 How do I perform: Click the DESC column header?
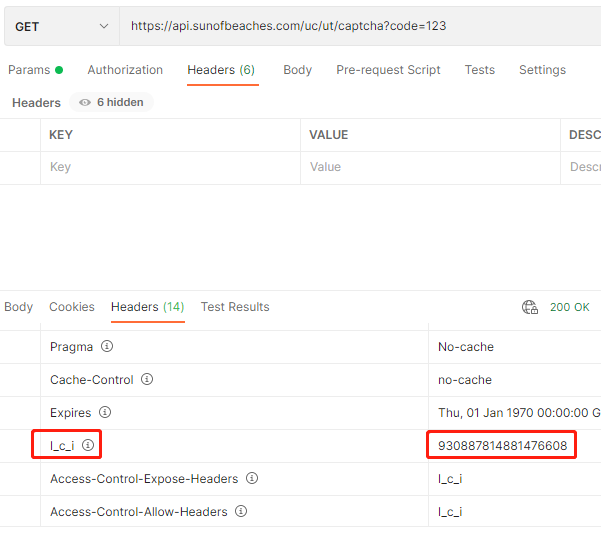[x=585, y=135]
